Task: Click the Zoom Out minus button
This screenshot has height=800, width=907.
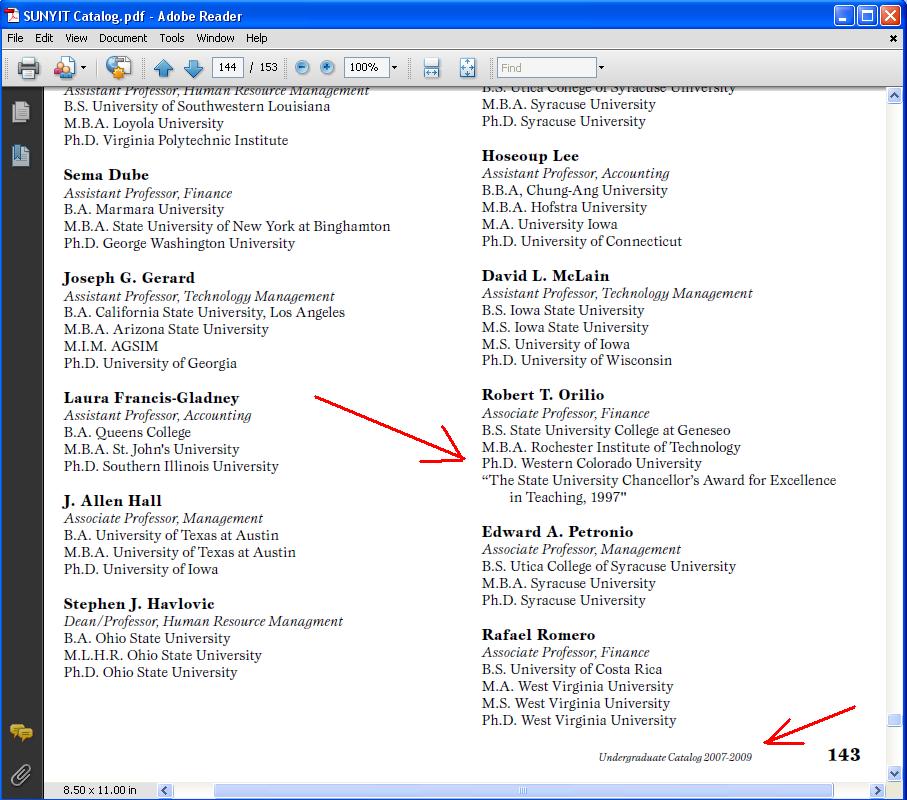Action: [302, 67]
